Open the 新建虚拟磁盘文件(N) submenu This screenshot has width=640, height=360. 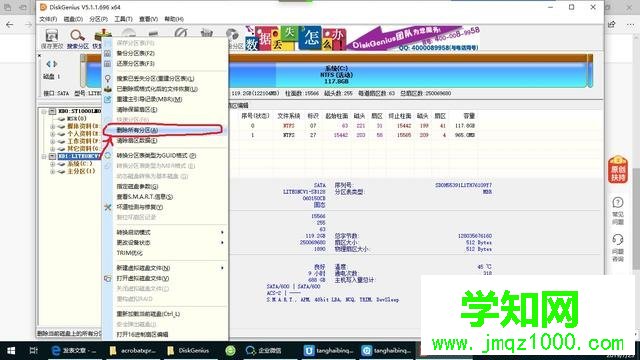165,268
